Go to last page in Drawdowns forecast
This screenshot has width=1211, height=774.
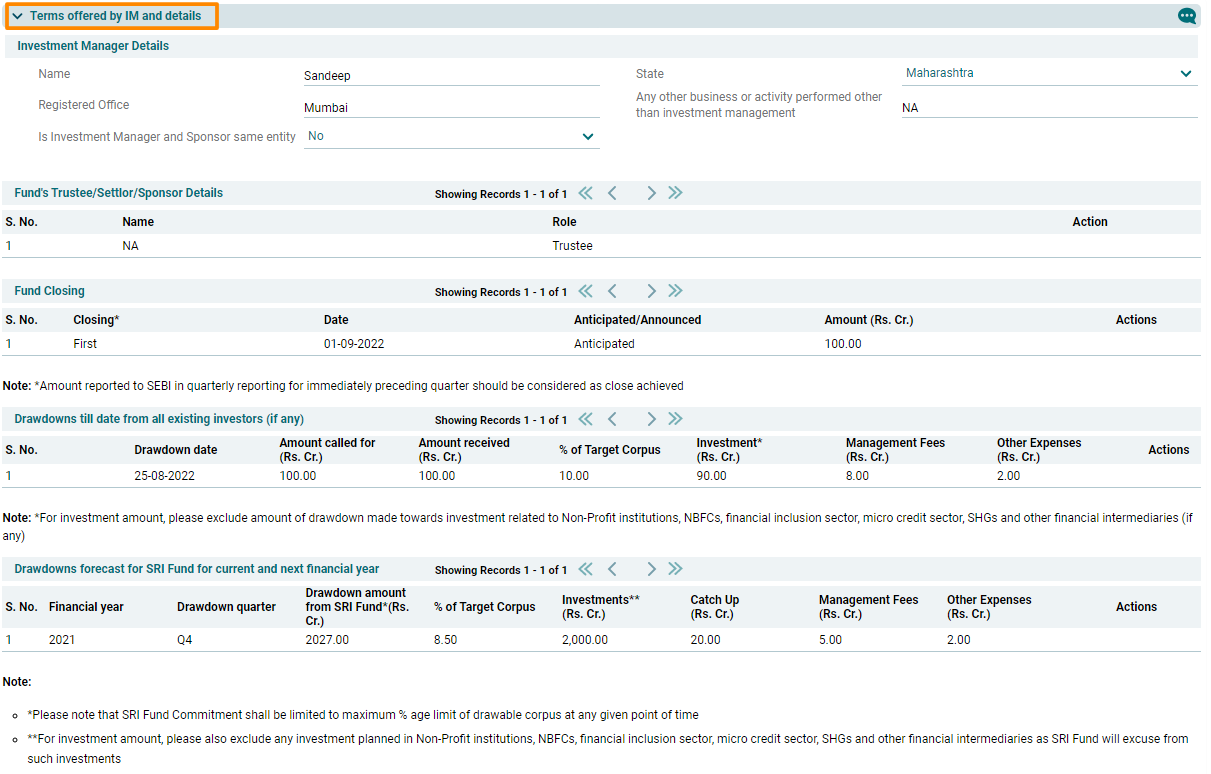click(676, 569)
